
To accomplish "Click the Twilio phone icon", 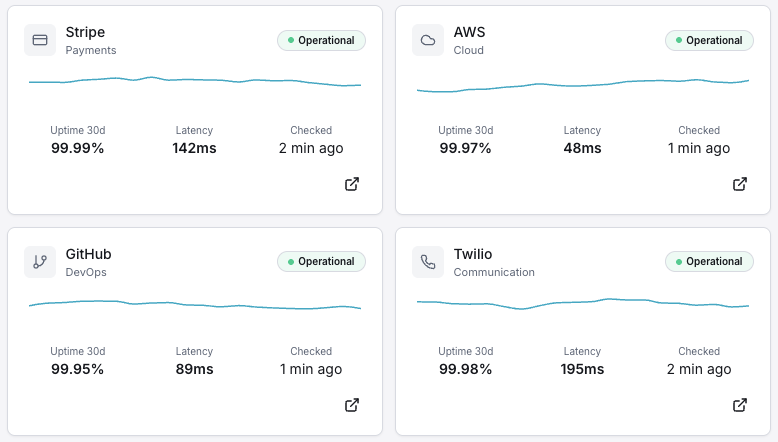I will click(428, 262).
